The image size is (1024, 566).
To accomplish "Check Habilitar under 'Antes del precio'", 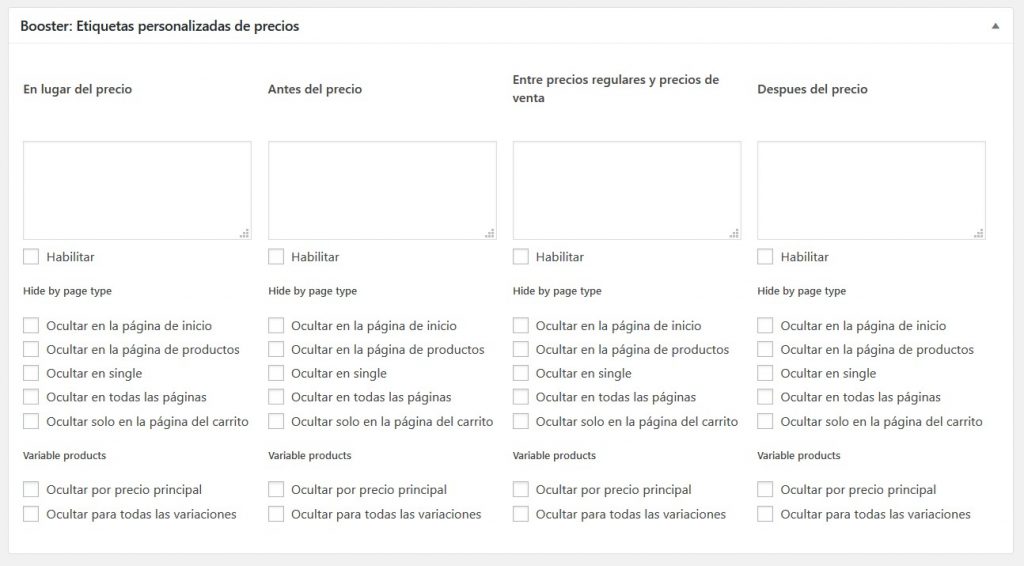I will point(276,257).
